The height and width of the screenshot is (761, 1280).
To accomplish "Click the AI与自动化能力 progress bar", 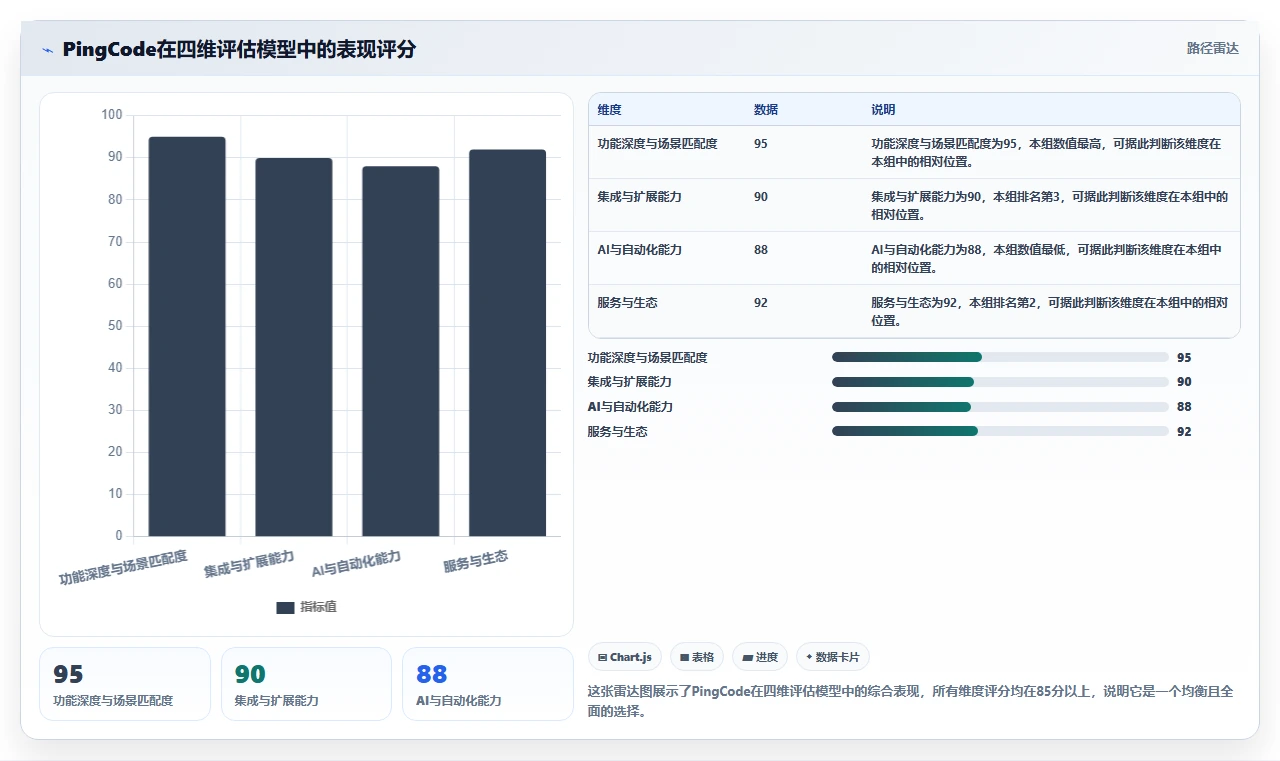I will click(1000, 407).
